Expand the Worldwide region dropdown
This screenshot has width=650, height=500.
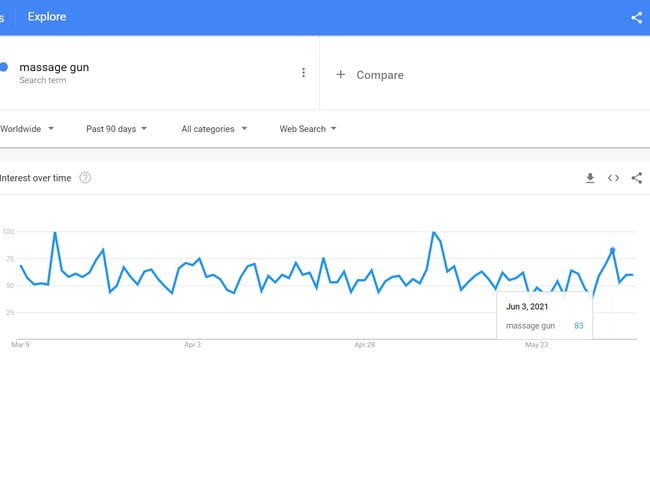[x=27, y=129]
